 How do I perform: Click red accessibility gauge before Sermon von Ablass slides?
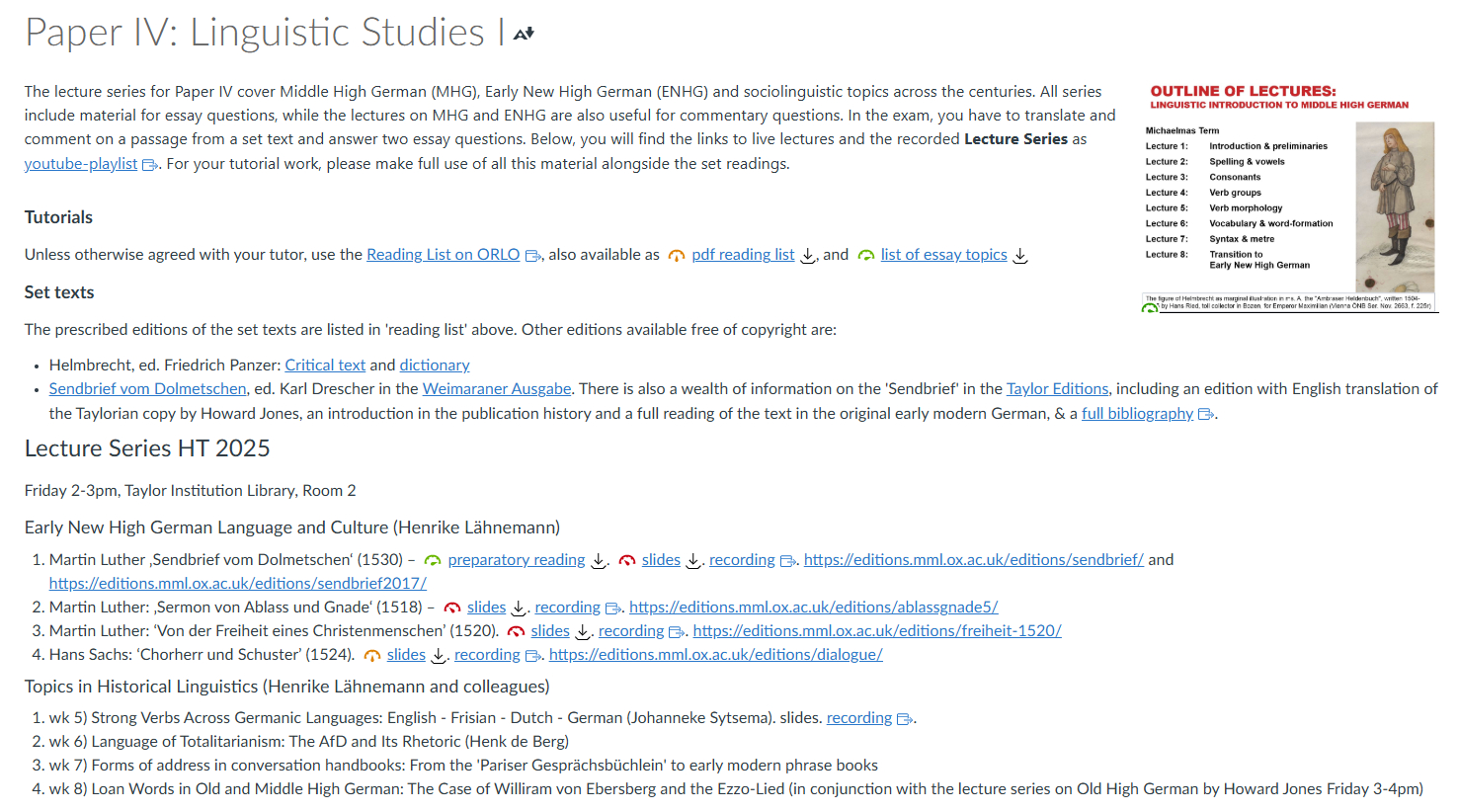[x=452, y=609]
